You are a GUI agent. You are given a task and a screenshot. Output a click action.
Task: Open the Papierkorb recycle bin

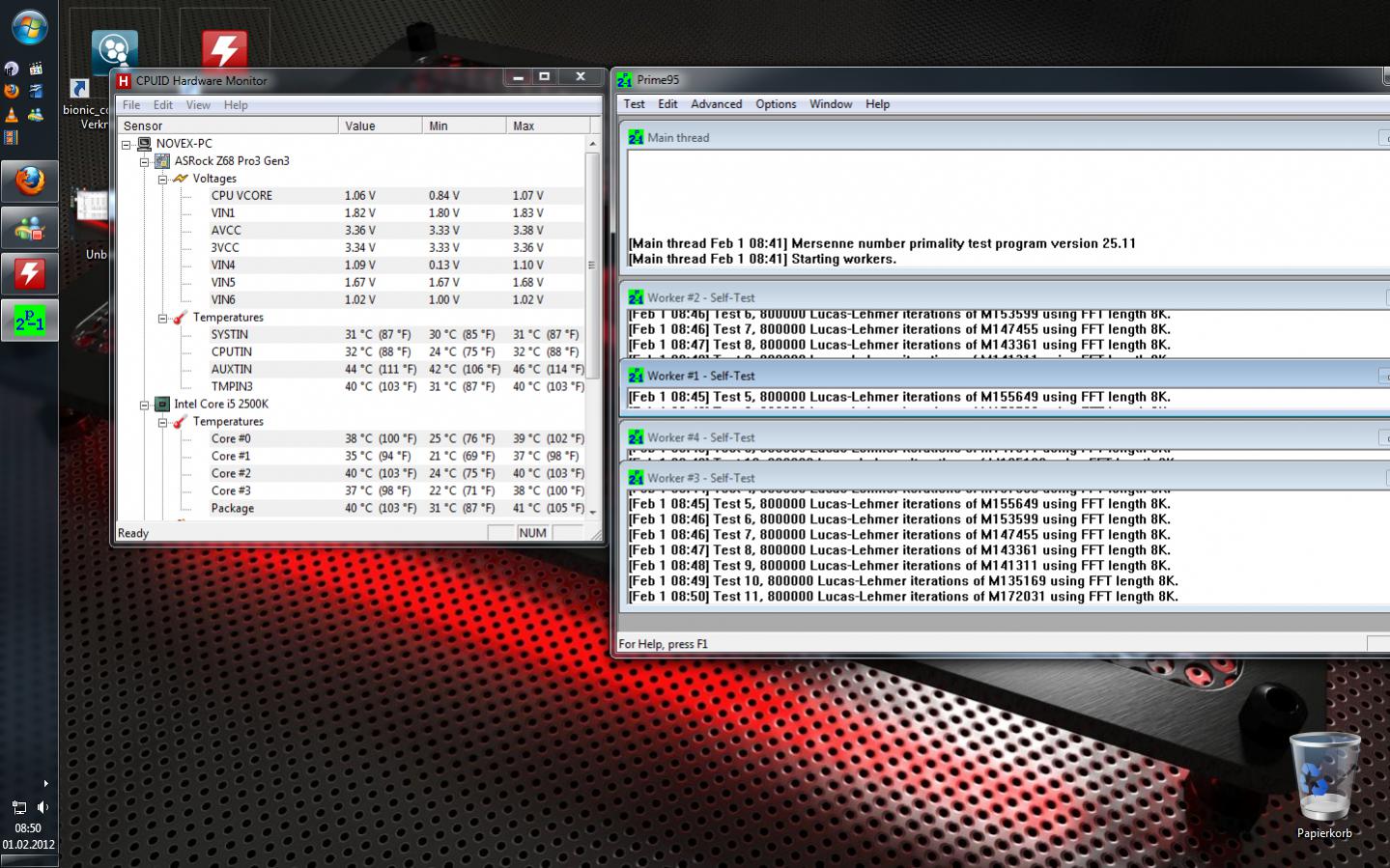(x=1324, y=785)
